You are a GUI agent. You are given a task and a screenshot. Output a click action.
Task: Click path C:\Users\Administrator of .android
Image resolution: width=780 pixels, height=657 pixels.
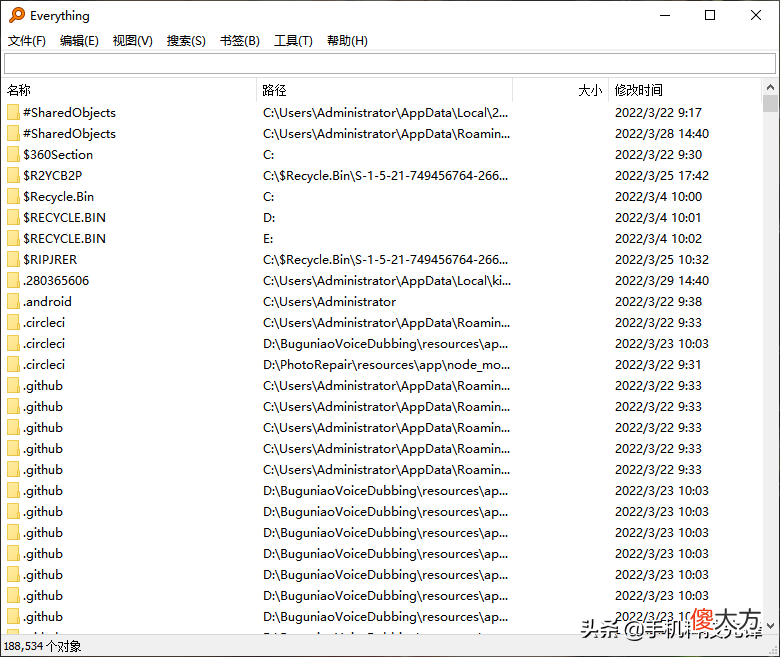[x=329, y=301]
